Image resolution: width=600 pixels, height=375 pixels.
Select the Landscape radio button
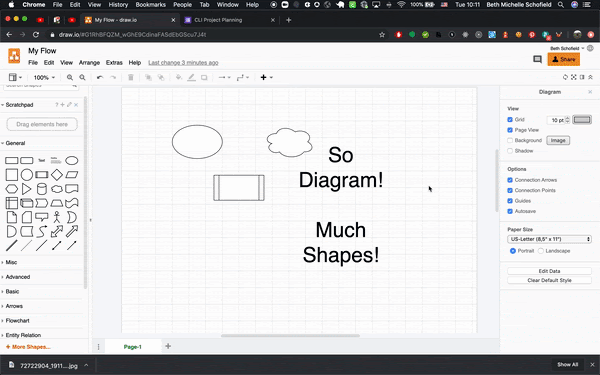click(541, 251)
